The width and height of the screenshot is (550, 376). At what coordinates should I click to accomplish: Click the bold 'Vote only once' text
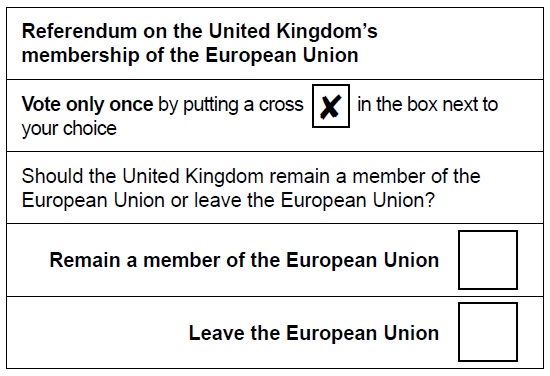(87, 104)
